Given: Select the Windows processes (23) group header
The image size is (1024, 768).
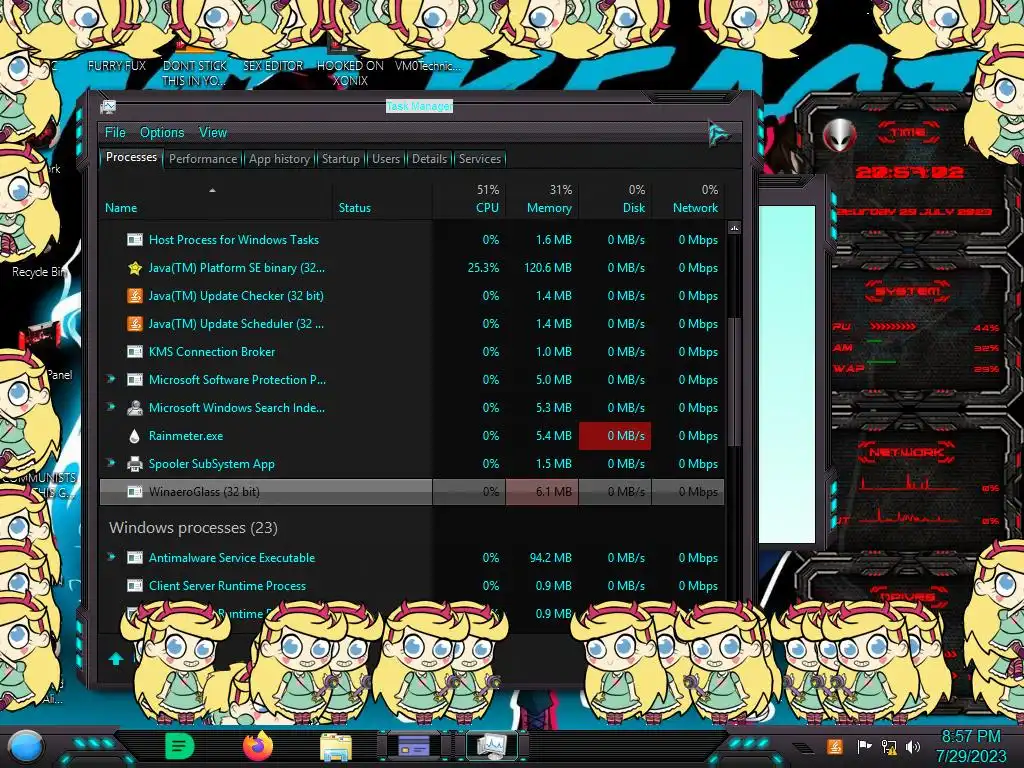Looking at the screenshot, I should (x=193, y=528).
